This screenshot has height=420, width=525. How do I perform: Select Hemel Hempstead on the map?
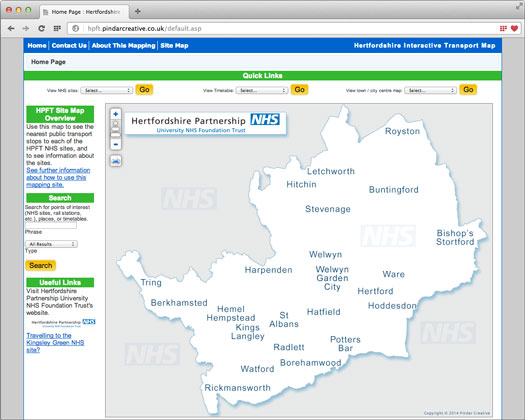[x=231, y=313]
